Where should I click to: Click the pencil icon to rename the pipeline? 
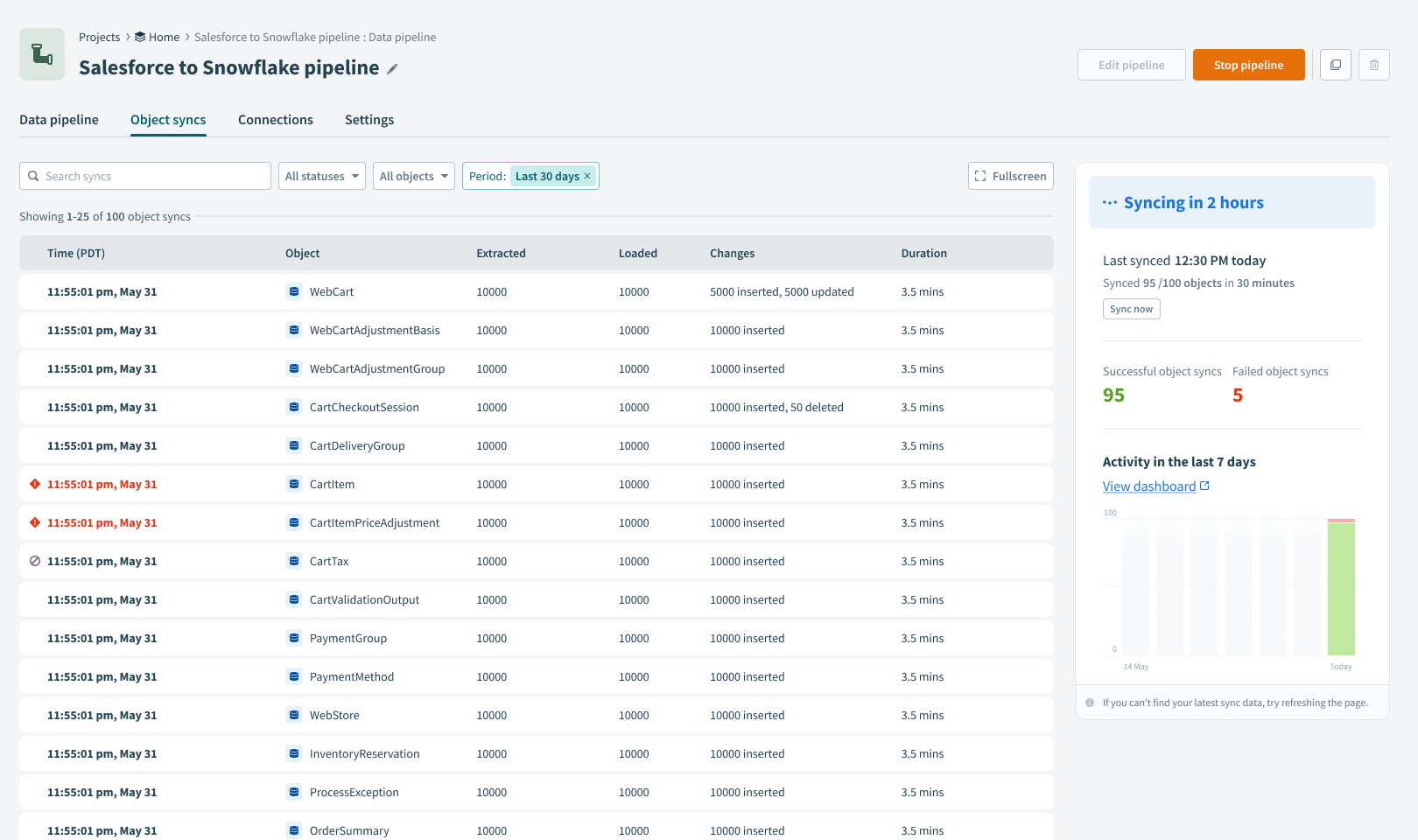[x=392, y=69]
